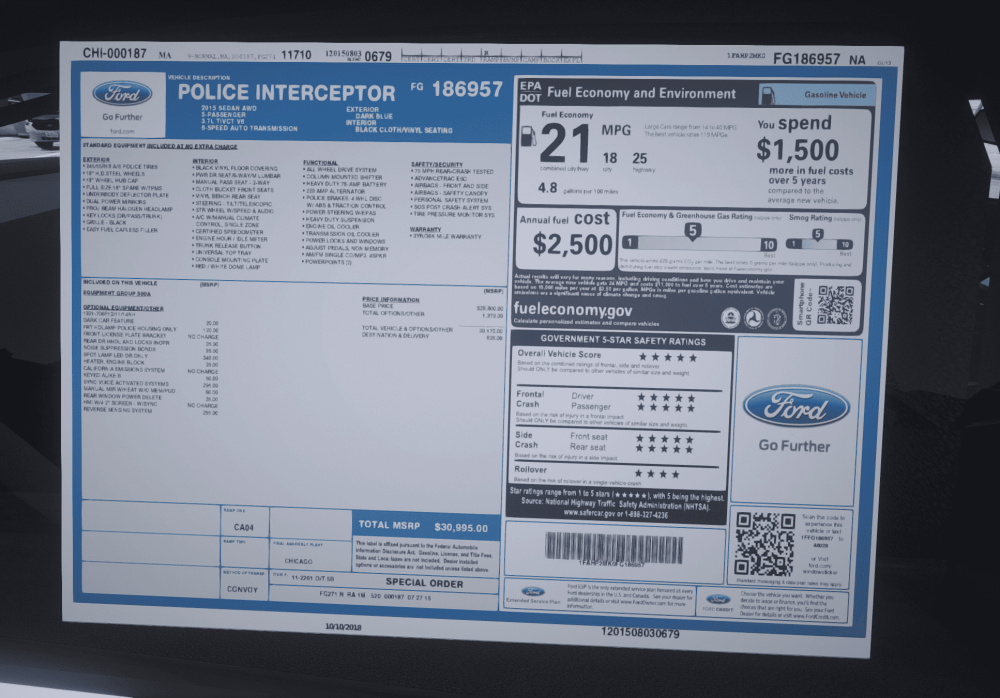The image size is (1000, 698).
Task: Click the 6-SPEED AUTO TRANSMISSION line
Action: 249,128
